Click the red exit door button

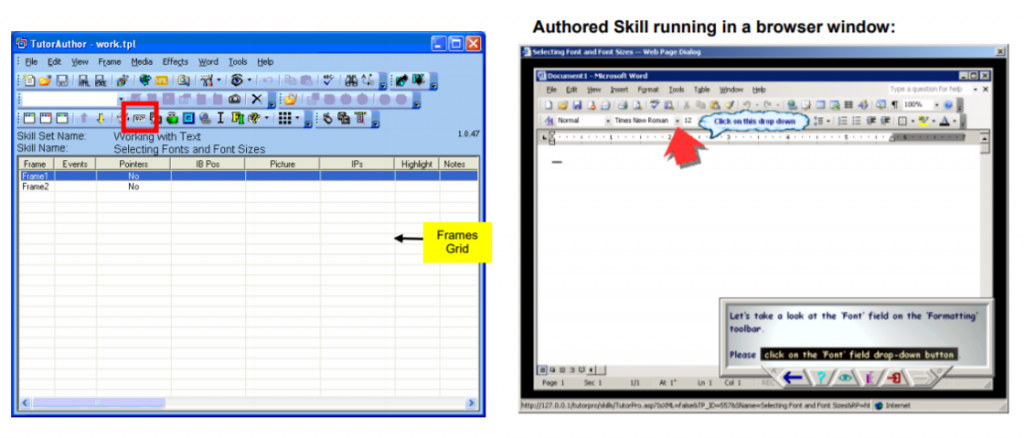pos(895,377)
